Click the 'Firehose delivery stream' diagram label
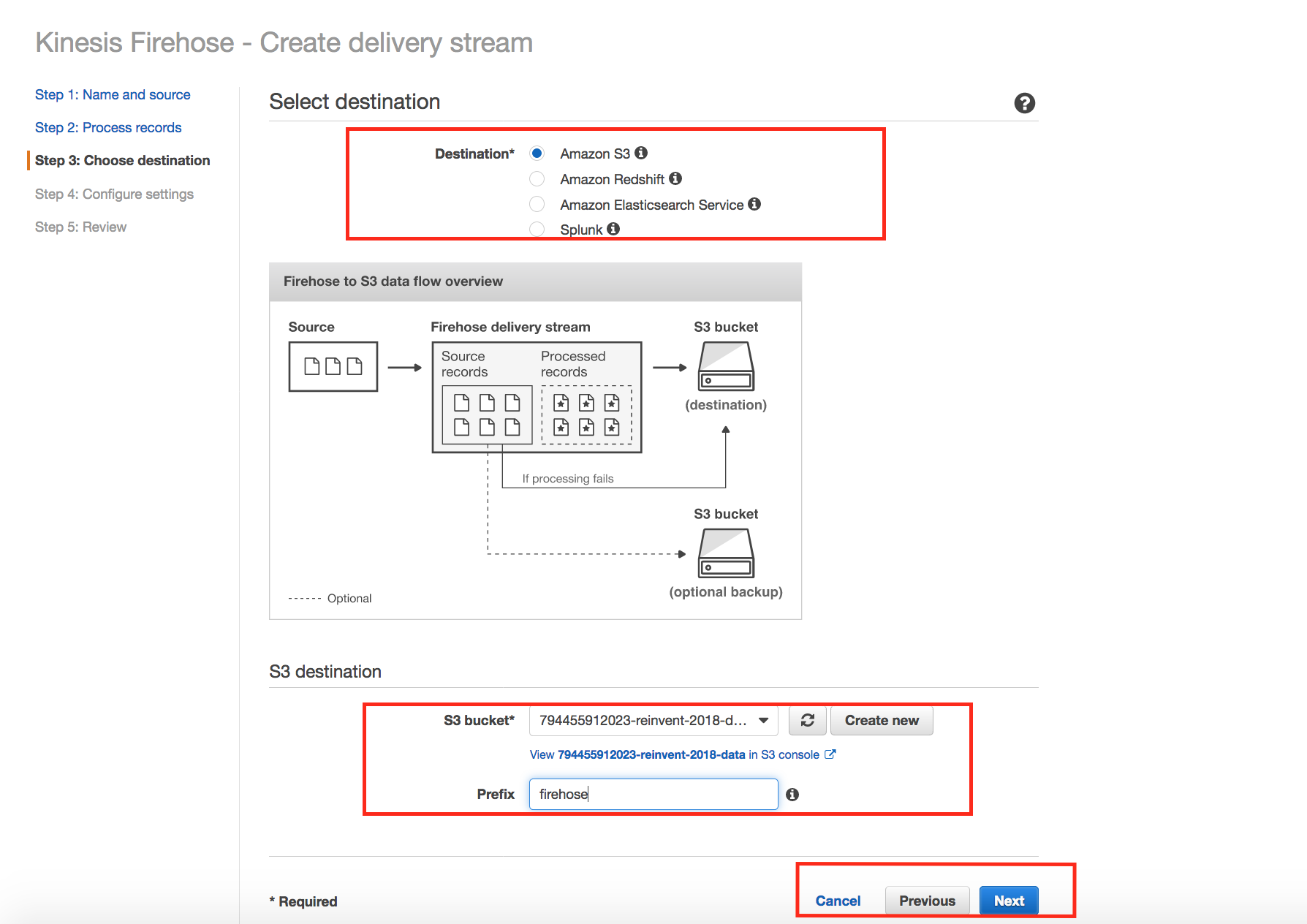The height and width of the screenshot is (924, 1307). 510,327
